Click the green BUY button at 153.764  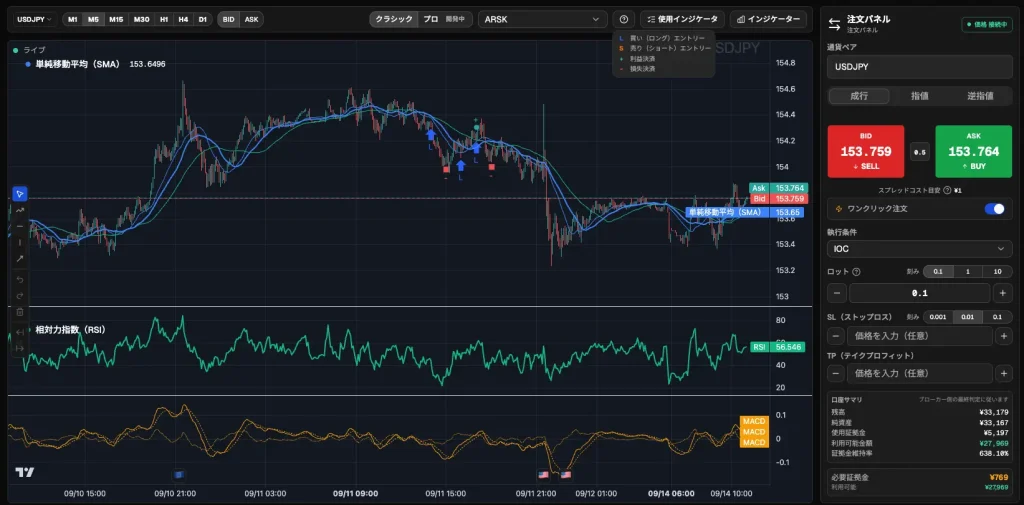pos(974,152)
